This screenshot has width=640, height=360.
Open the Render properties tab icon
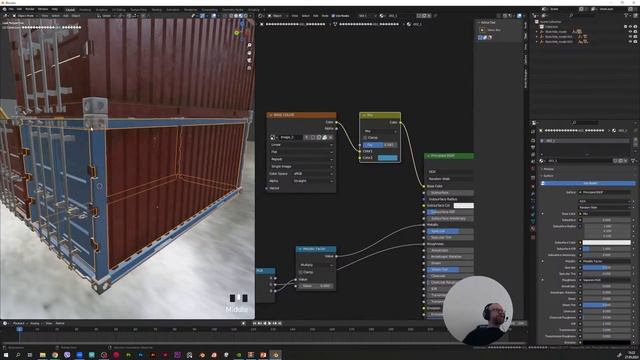(533, 140)
